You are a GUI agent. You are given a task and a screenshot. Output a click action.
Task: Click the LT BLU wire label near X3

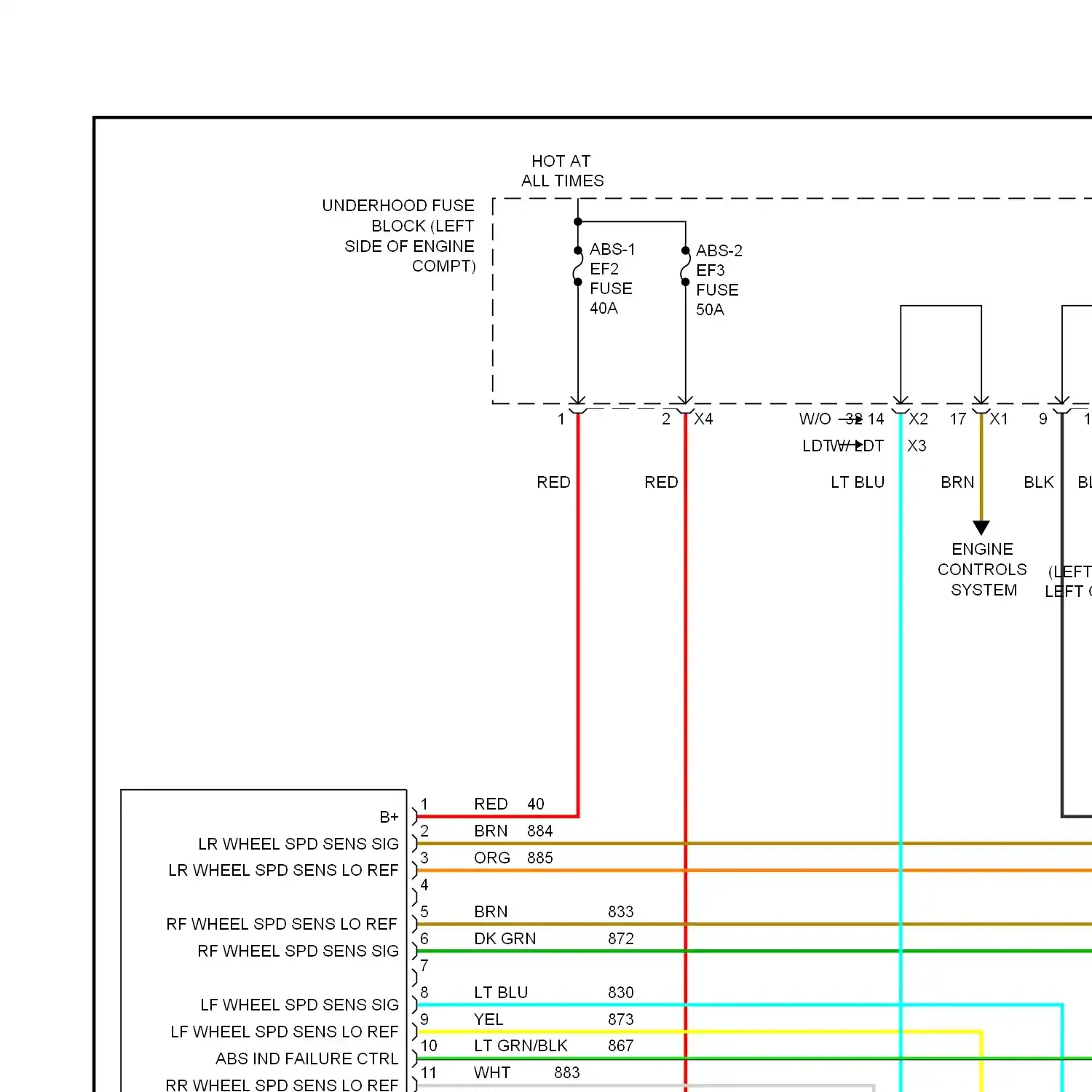pyautogui.click(x=858, y=483)
